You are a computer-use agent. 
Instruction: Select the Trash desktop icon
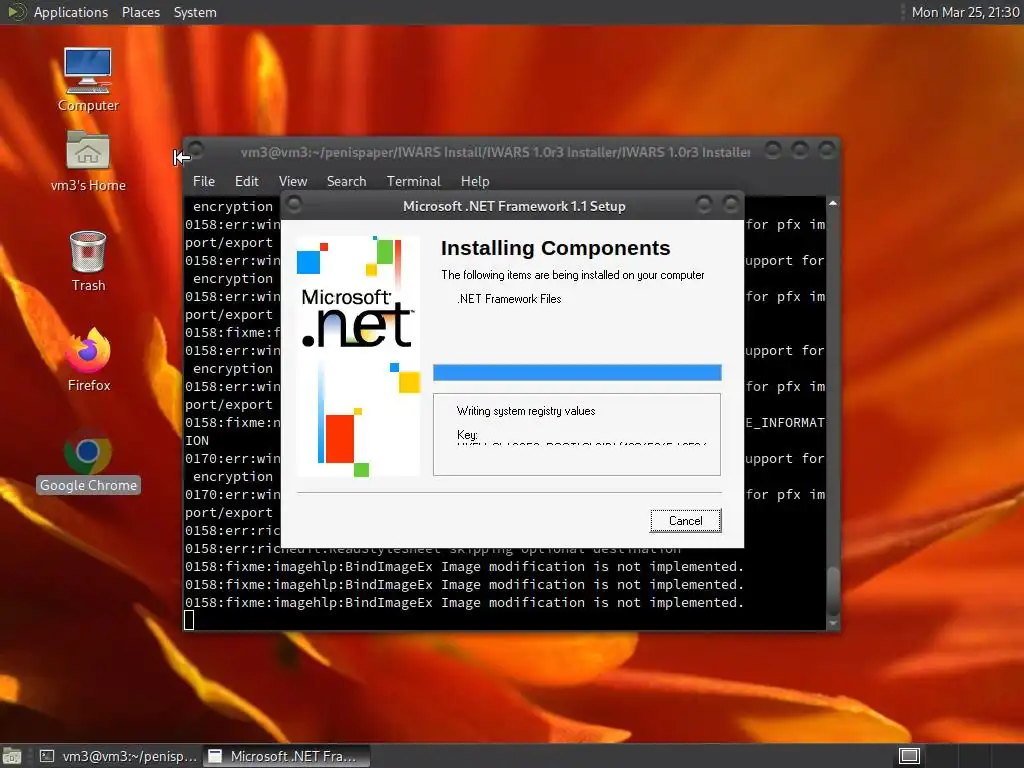[88, 261]
